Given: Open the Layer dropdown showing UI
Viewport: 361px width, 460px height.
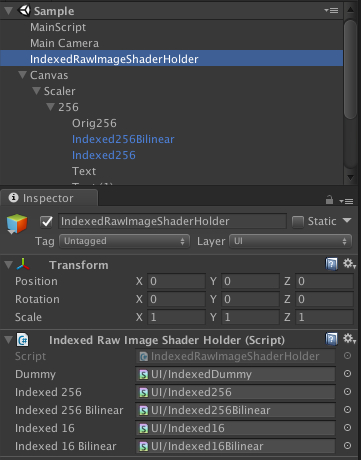Looking at the screenshot, I should [x=290, y=241].
